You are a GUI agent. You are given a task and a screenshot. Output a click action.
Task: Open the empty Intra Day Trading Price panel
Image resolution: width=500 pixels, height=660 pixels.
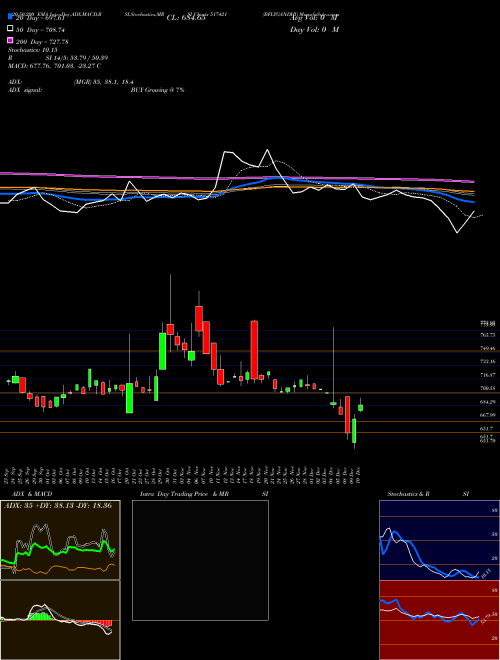click(200, 560)
